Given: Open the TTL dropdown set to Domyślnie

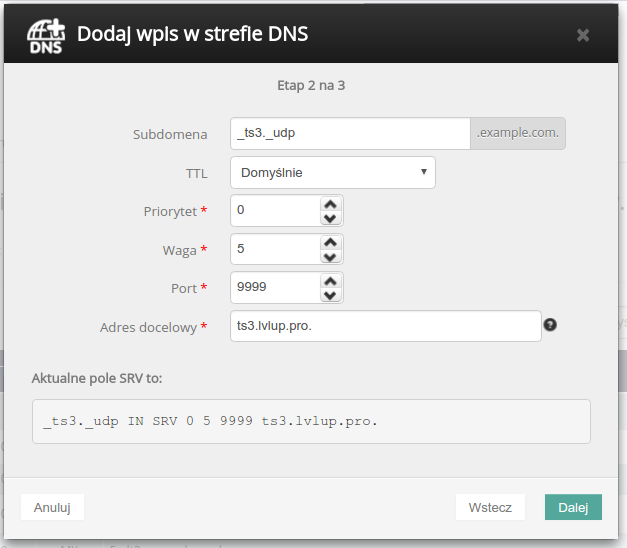Looking at the screenshot, I should (332, 172).
